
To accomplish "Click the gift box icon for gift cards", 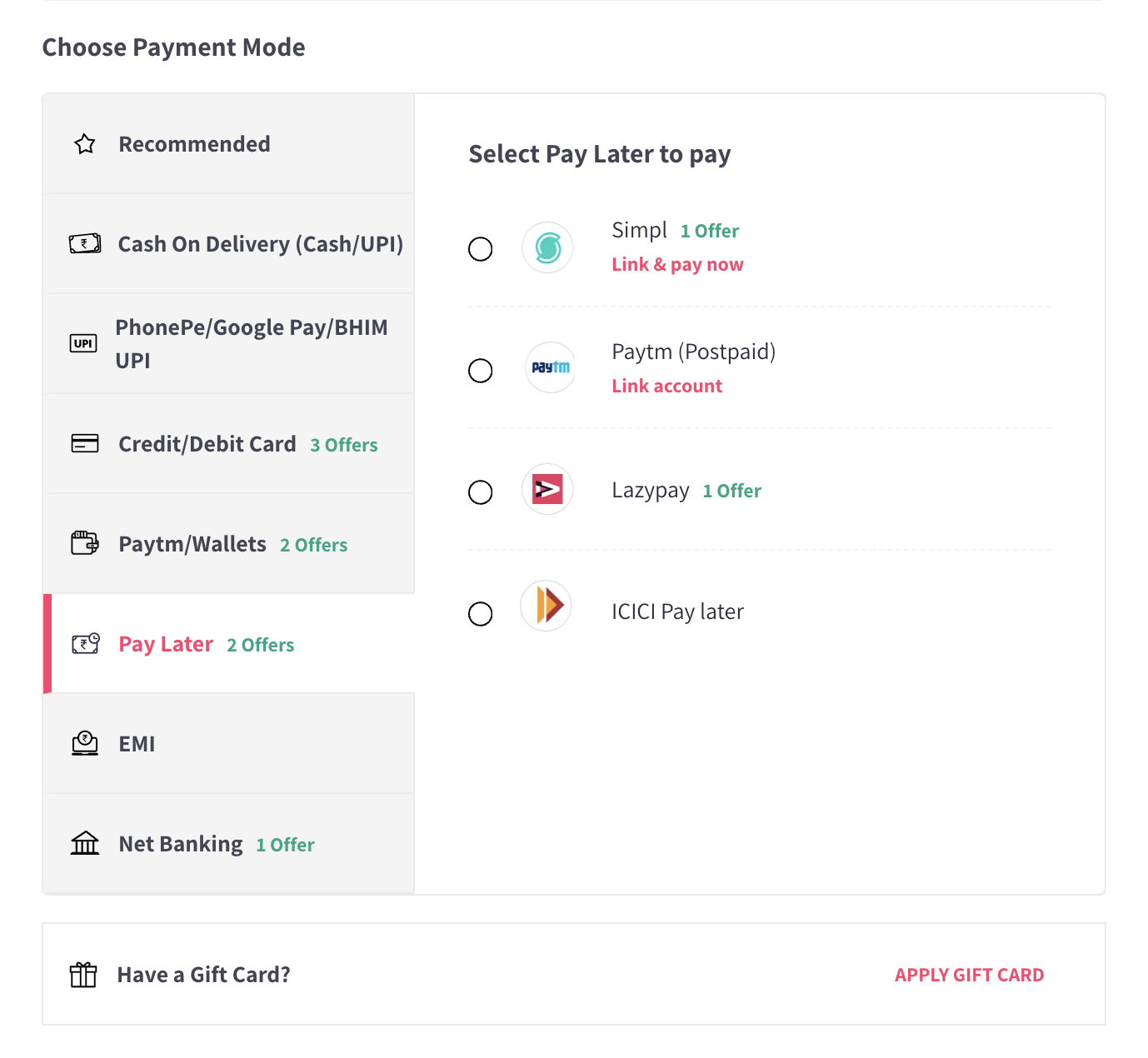I will (x=83, y=974).
